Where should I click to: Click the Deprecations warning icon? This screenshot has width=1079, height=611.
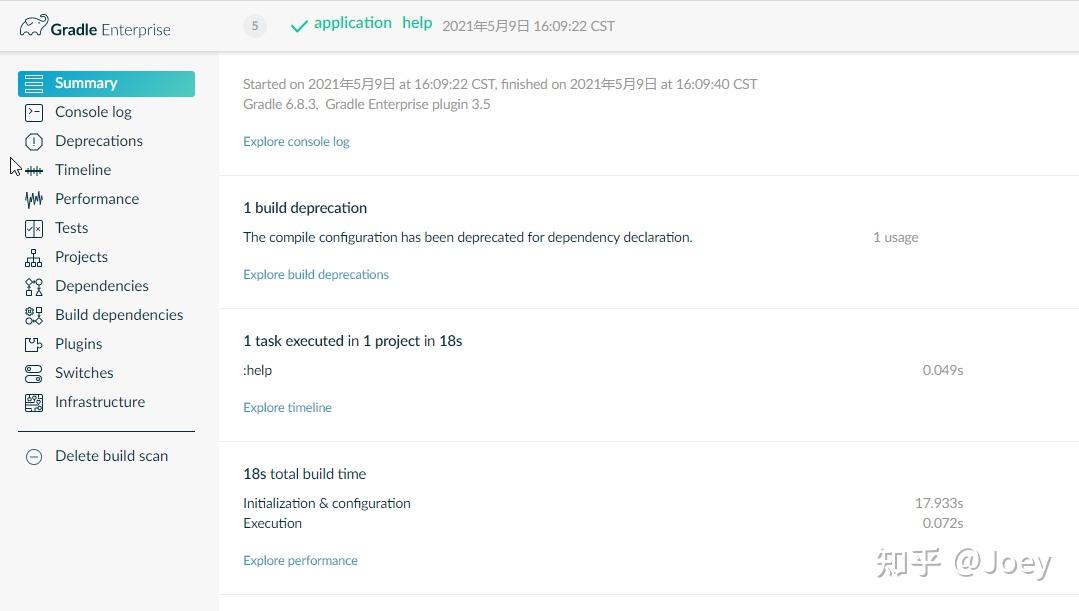[34, 141]
